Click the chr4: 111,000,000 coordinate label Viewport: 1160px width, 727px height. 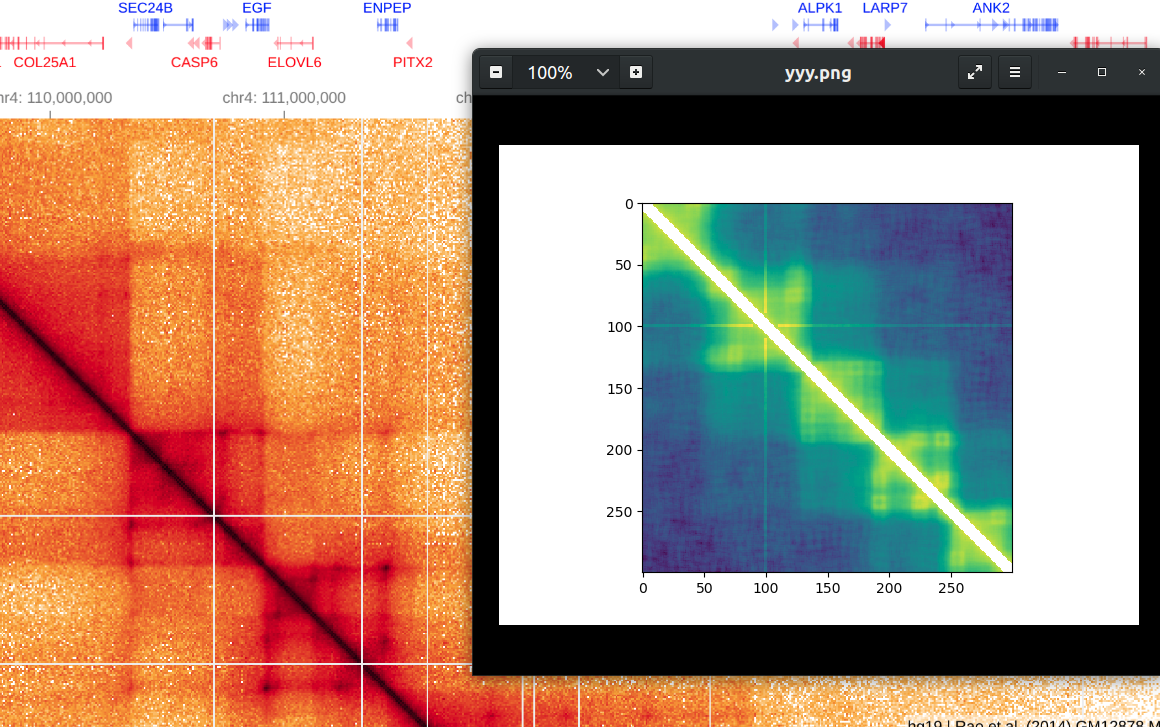pos(284,98)
